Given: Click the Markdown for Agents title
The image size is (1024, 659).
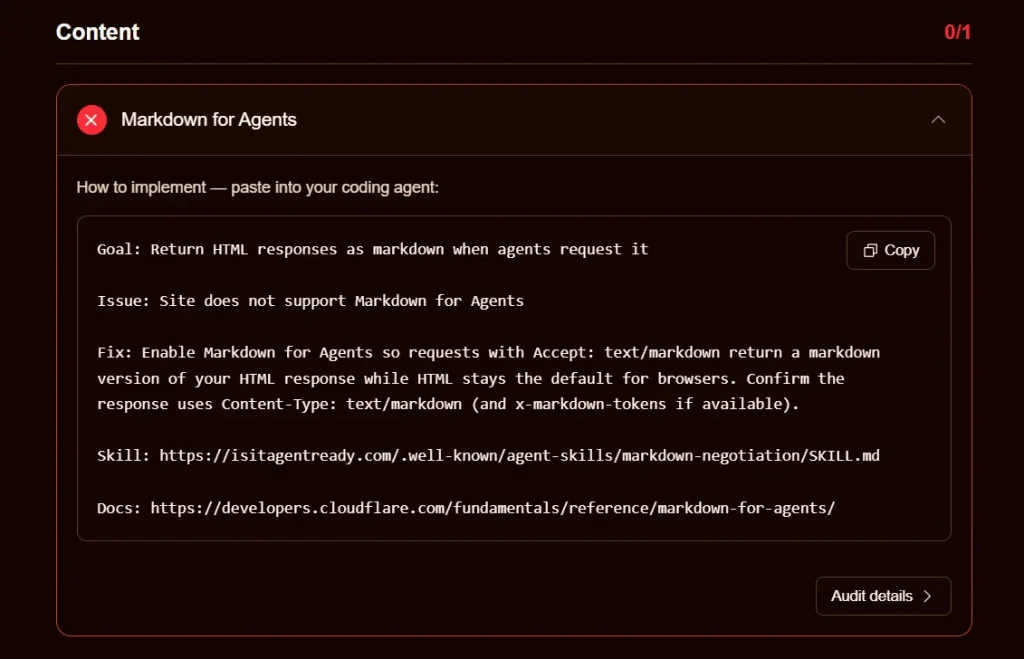Looking at the screenshot, I should (209, 120).
